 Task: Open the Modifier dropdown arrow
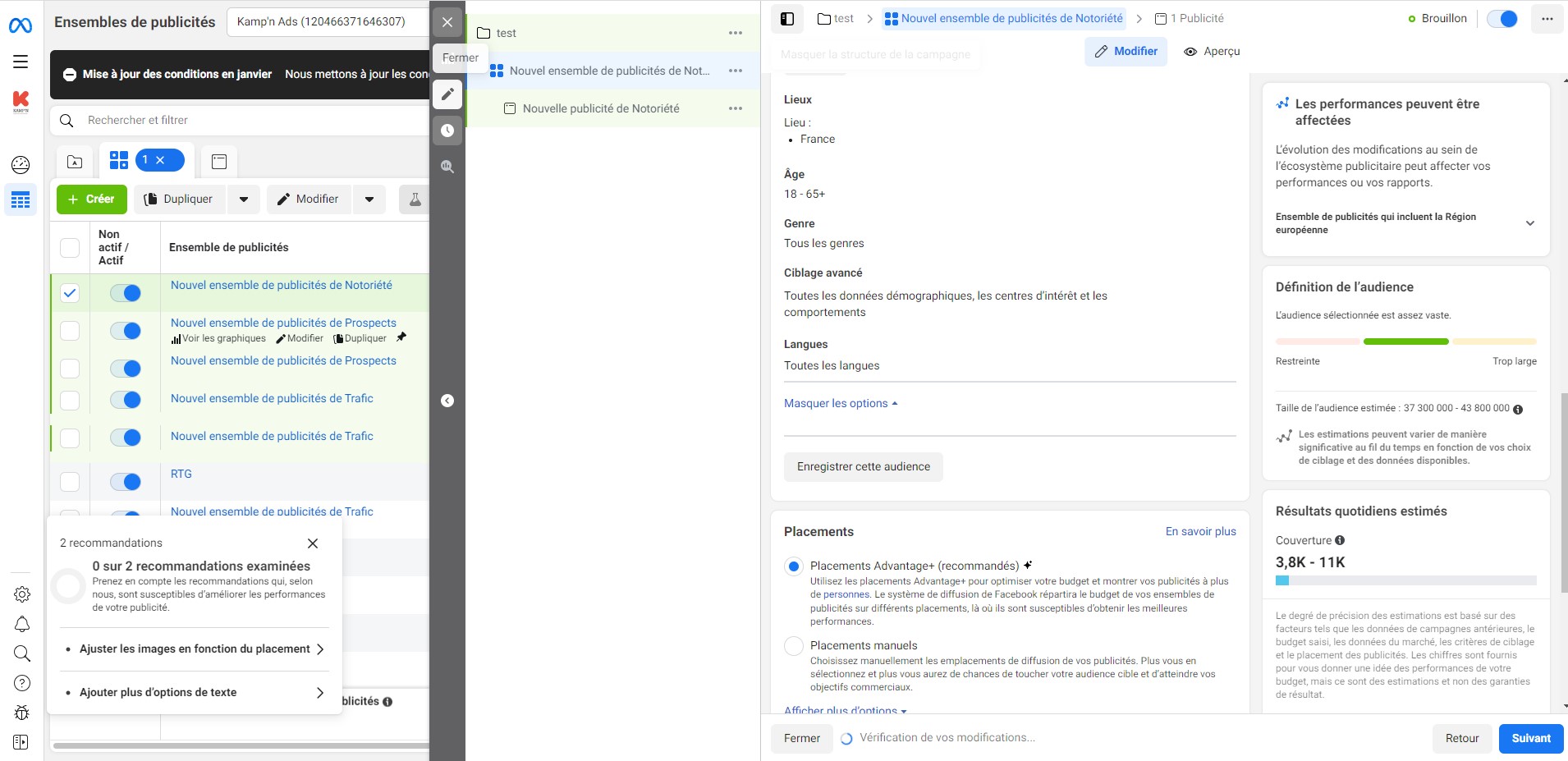click(369, 199)
